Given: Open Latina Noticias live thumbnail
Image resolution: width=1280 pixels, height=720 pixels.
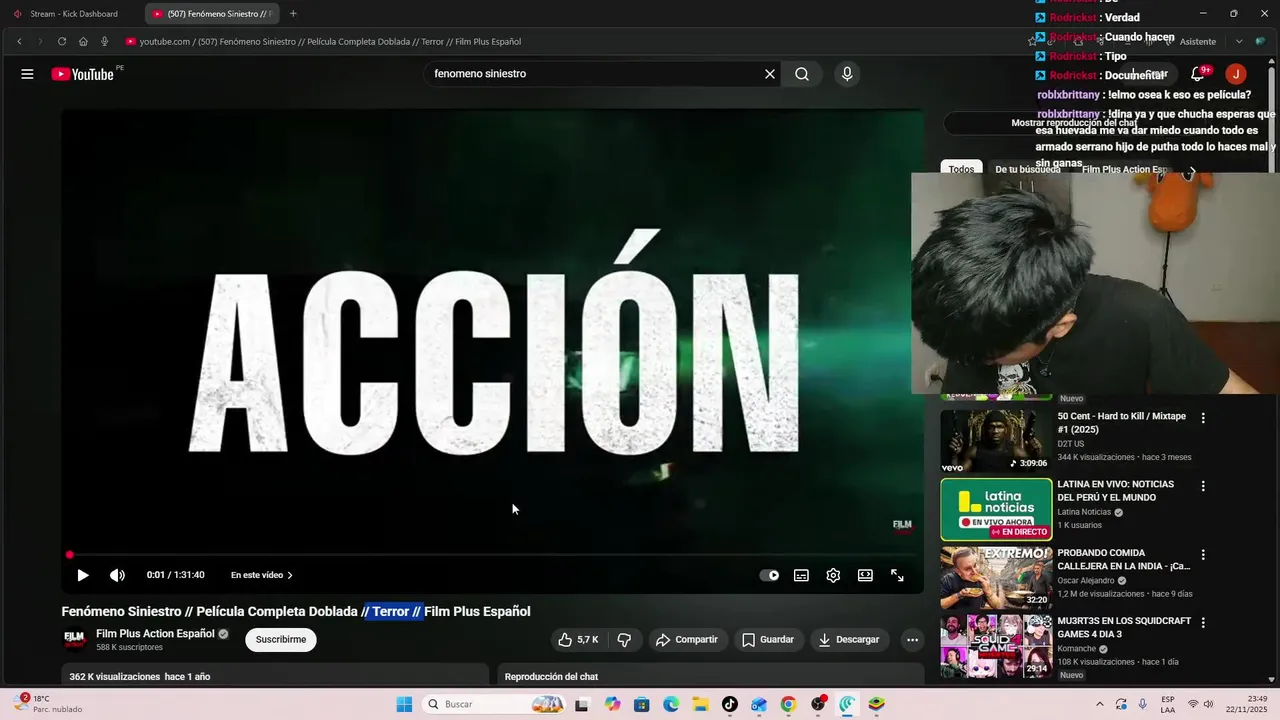Looking at the screenshot, I should (996, 509).
